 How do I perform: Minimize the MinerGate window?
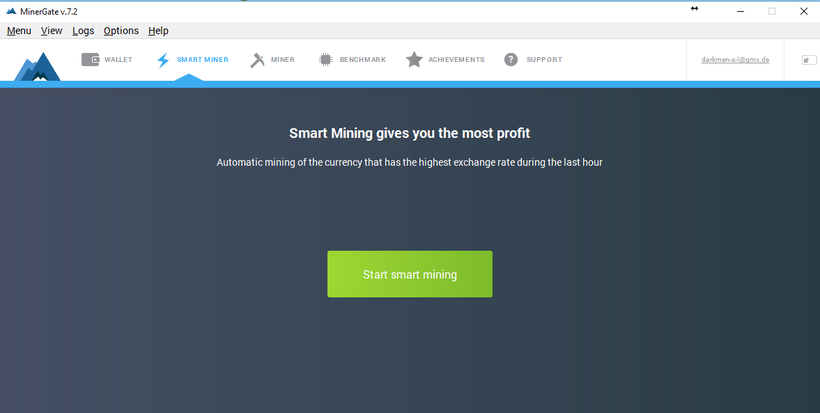pos(740,11)
